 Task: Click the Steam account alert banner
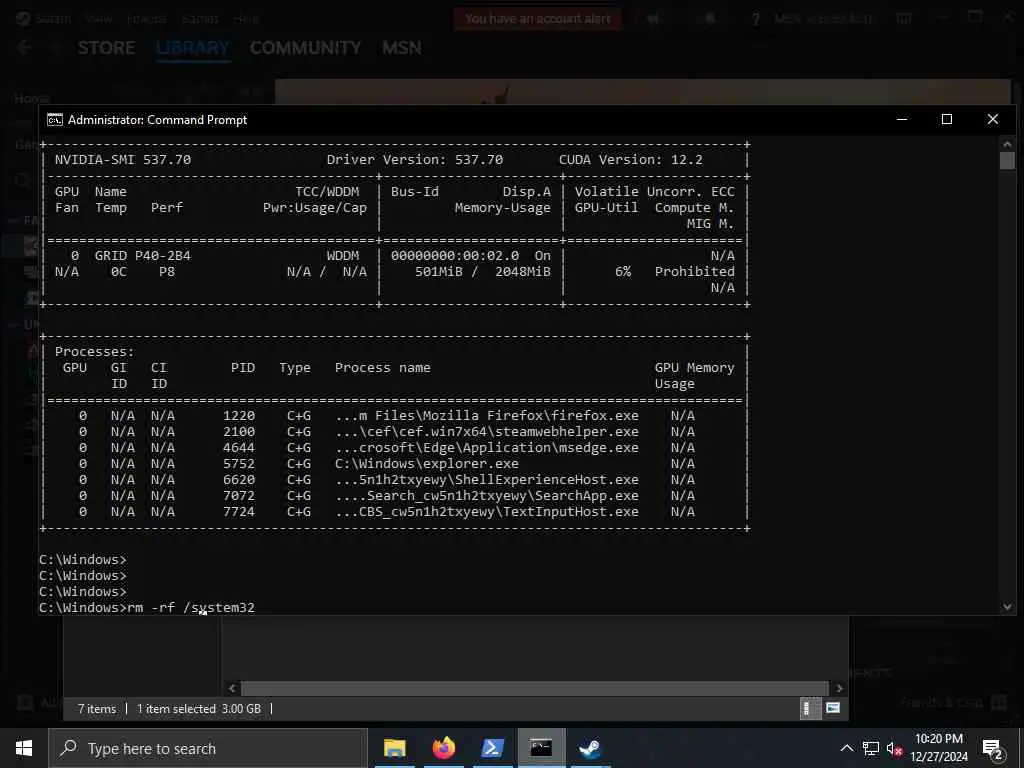click(537, 19)
